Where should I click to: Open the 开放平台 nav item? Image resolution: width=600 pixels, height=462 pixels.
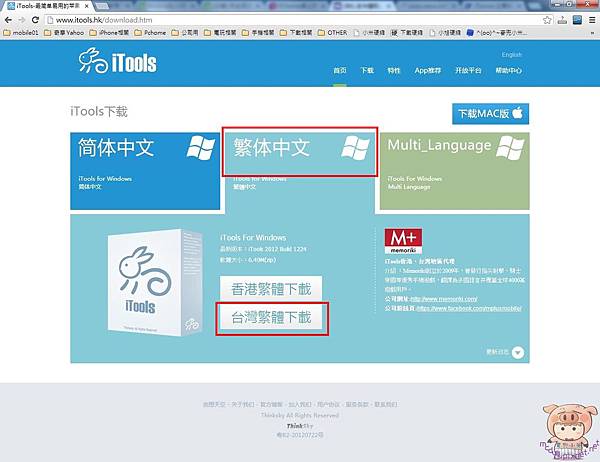coord(468,70)
